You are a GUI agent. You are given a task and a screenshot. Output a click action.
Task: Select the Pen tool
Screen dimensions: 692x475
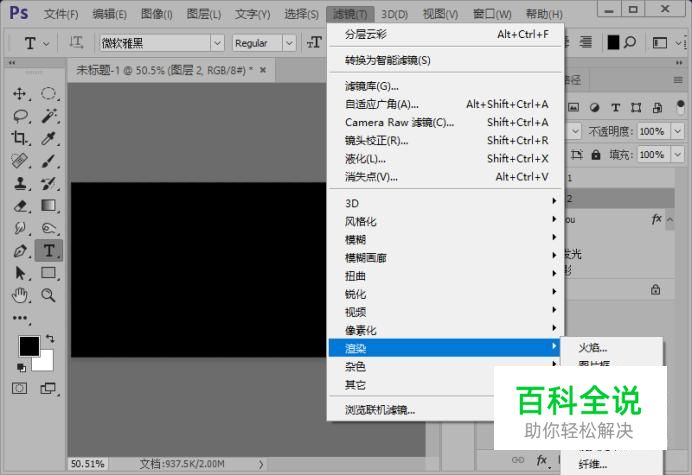pos(20,251)
